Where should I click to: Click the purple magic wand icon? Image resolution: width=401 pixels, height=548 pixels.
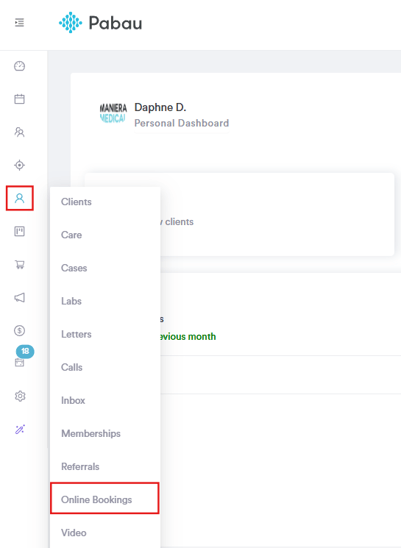[x=20, y=429]
